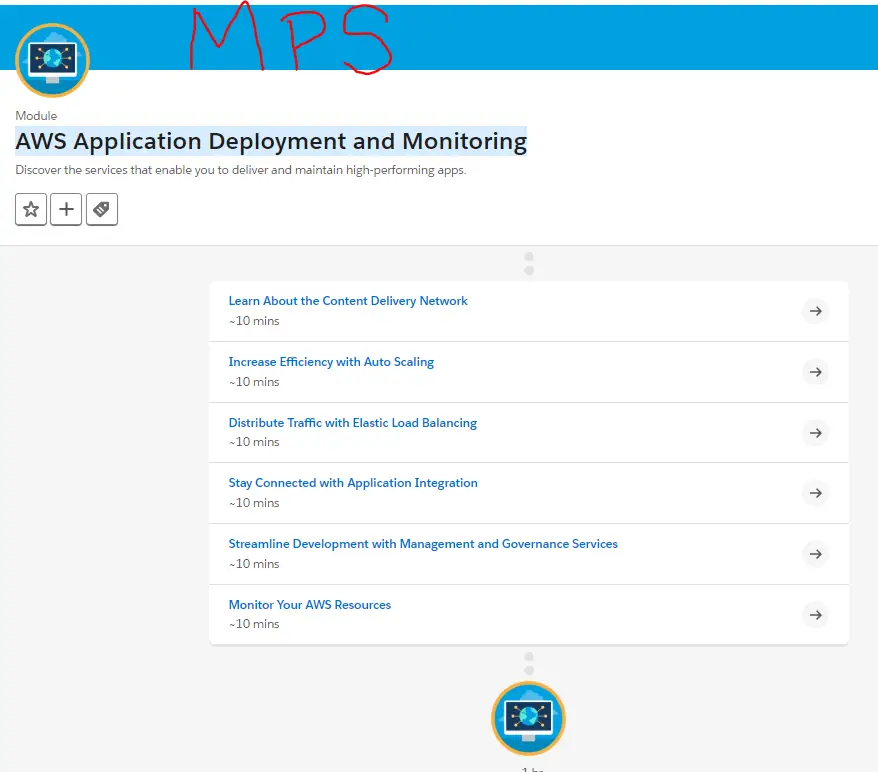The width and height of the screenshot is (878, 772).
Task: Click the arrow next to Increase Efficiency with Auto Scaling
Action: (815, 372)
